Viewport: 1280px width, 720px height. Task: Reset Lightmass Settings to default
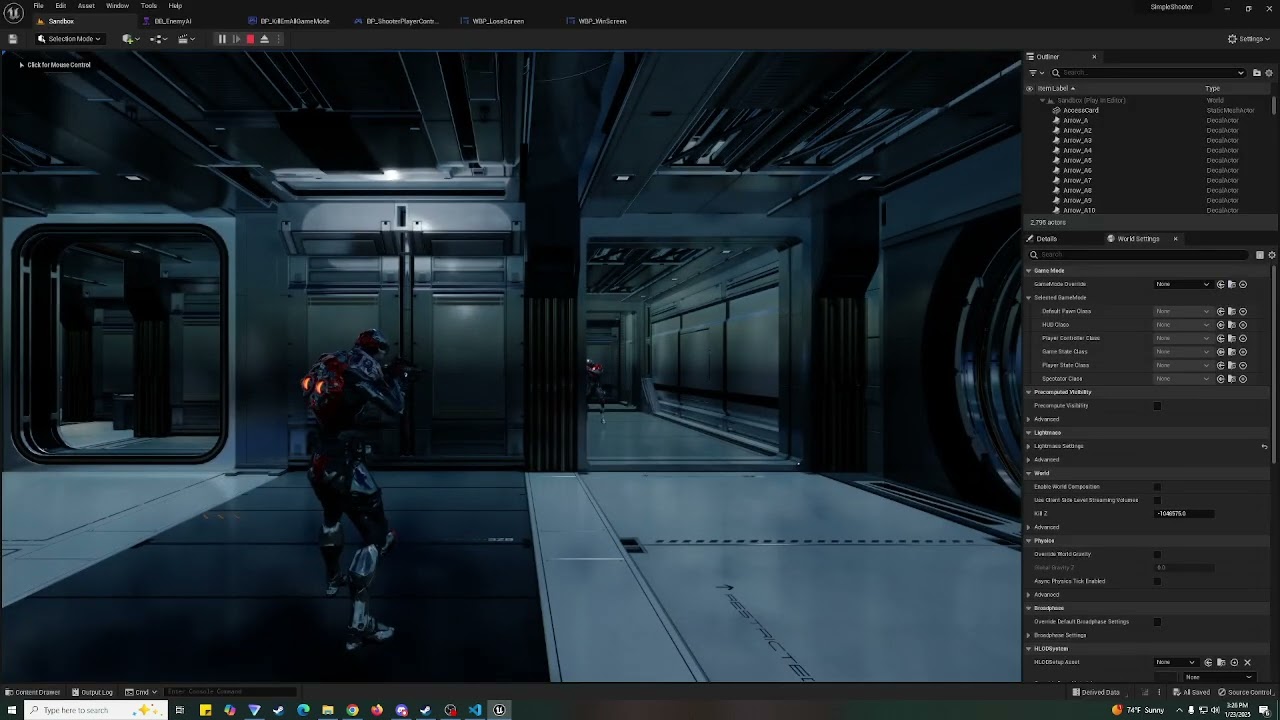(x=1264, y=446)
